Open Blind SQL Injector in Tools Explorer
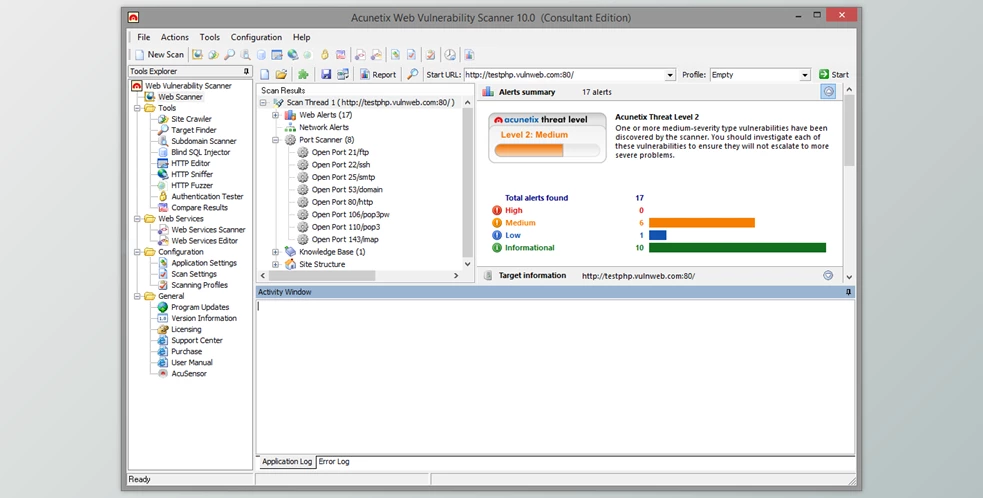 (201, 152)
